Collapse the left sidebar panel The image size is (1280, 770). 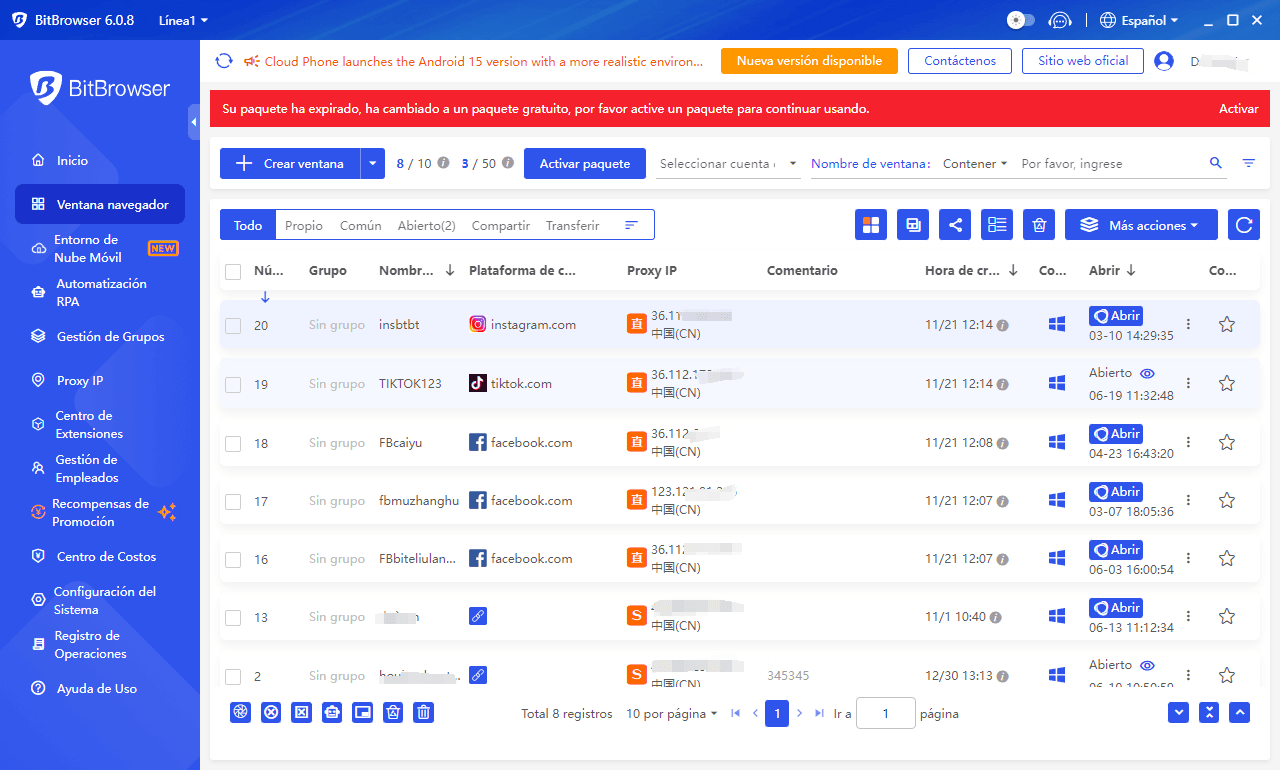point(194,122)
